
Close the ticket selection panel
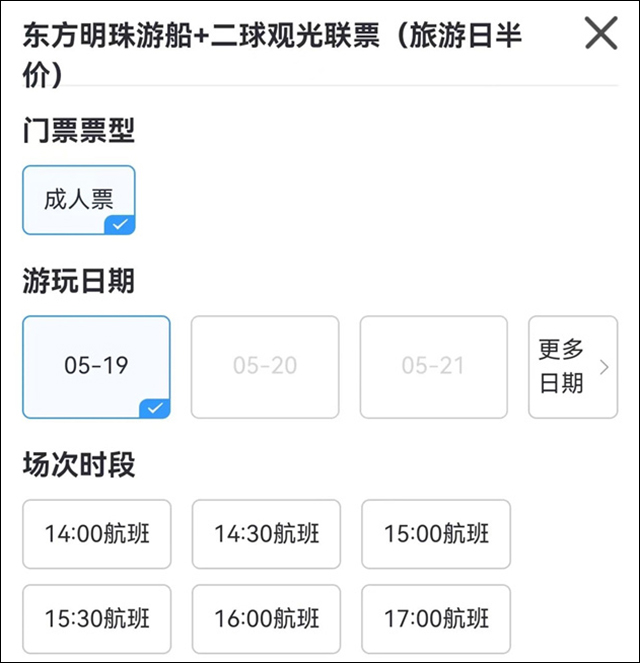coord(601,34)
